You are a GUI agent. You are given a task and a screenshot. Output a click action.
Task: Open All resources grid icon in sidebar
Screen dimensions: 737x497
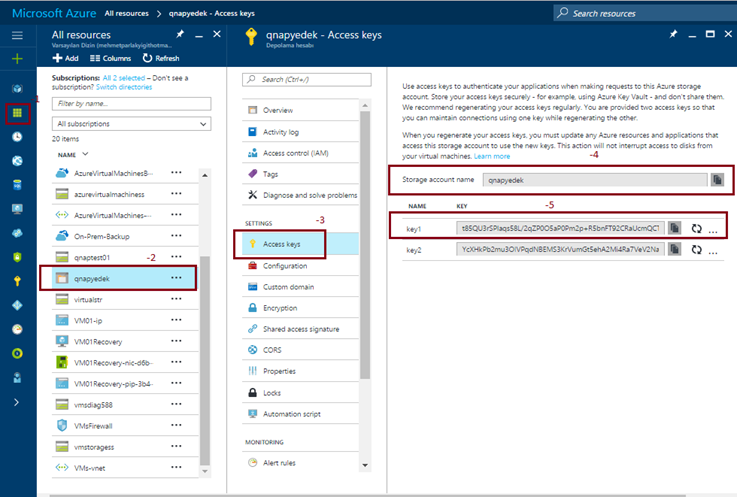point(17,113)
